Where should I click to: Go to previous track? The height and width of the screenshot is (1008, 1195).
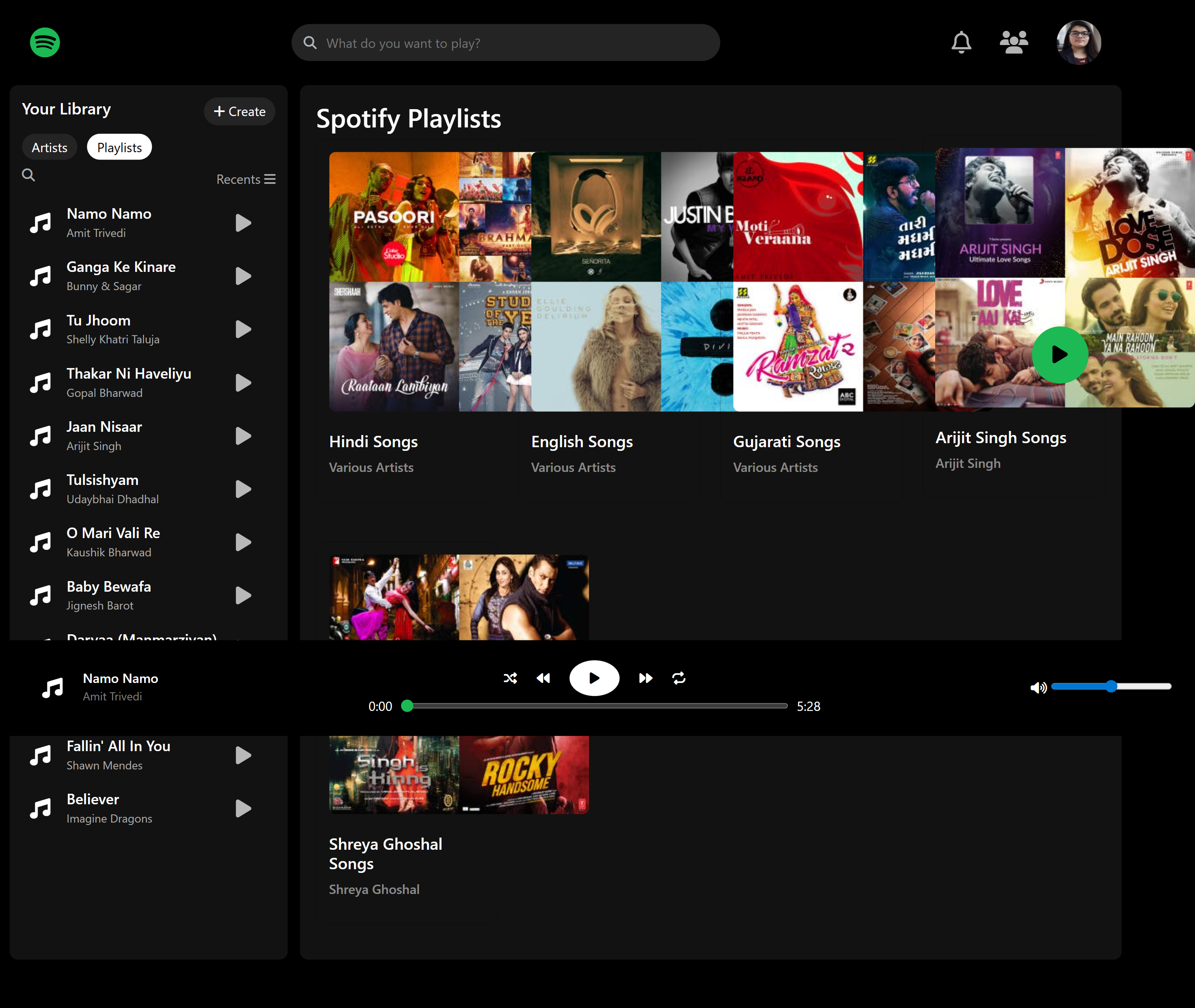pyautogui.click(x=544, y=678)
